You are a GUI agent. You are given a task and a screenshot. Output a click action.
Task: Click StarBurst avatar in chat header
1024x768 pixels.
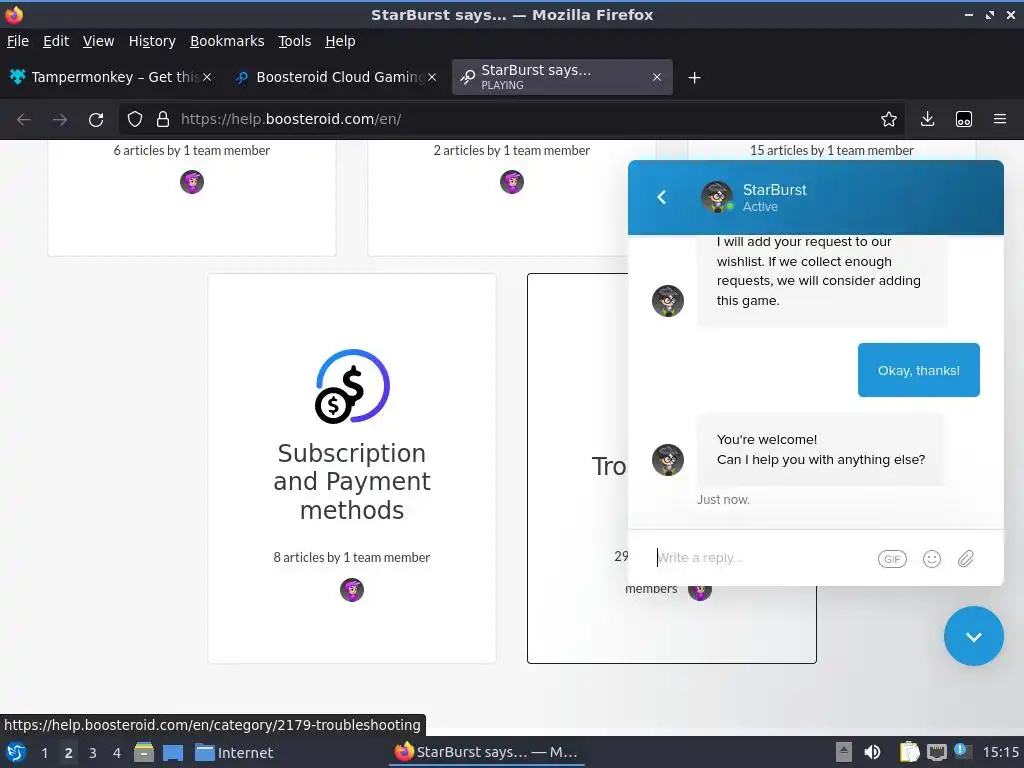tap(717, 197)
